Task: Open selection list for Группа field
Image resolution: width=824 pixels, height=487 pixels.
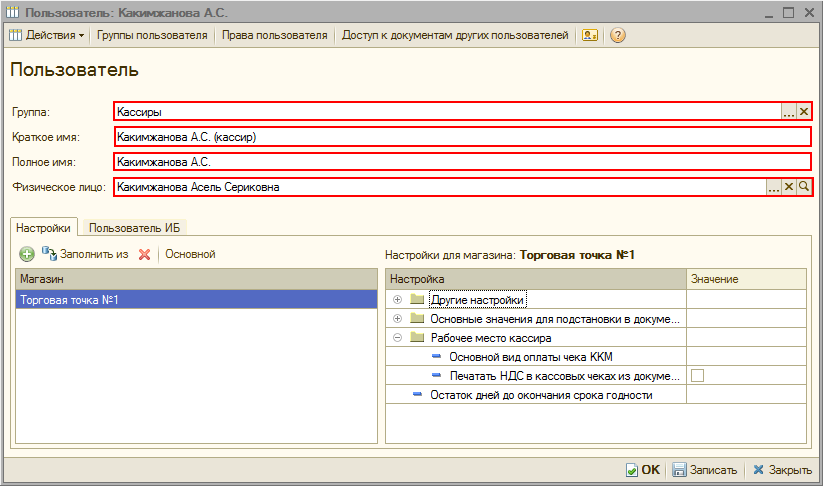Action: (788, 112)
